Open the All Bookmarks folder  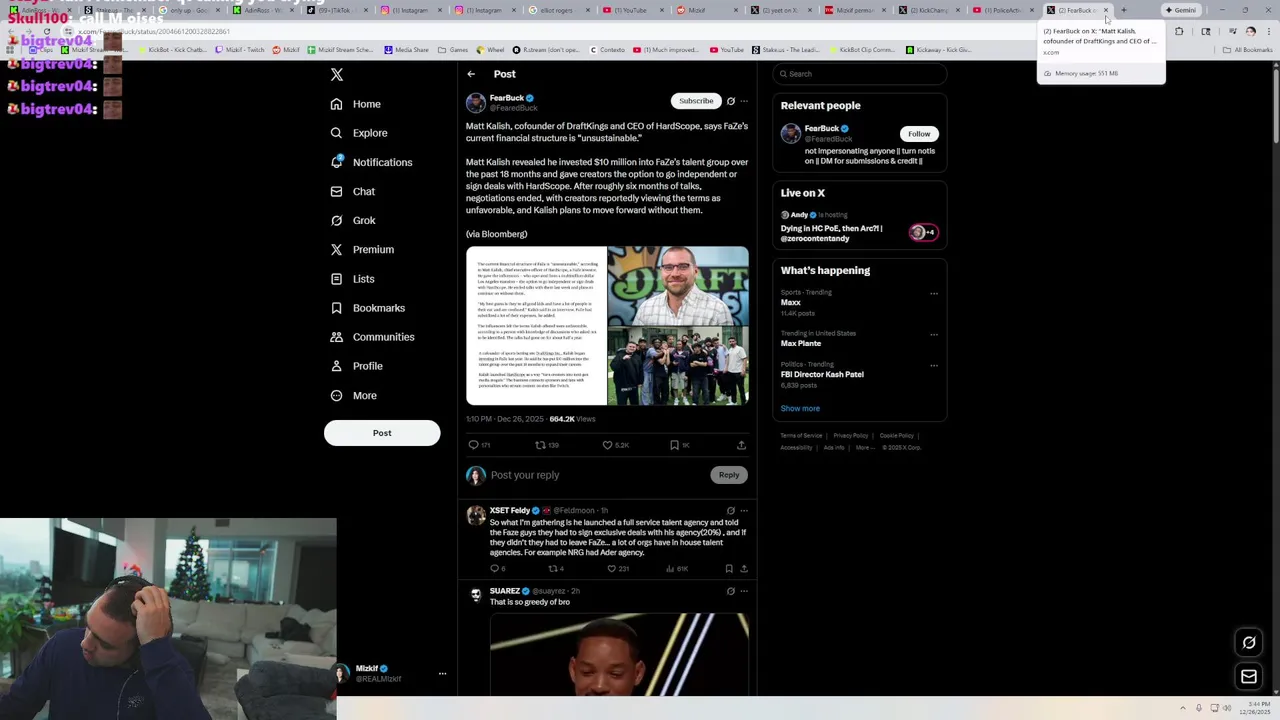pos(1248,50)
